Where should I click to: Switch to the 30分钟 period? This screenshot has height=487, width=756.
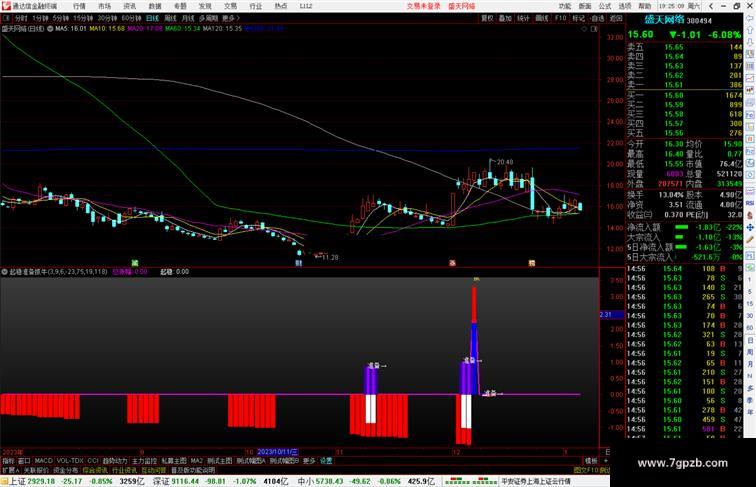click(107, 18)
